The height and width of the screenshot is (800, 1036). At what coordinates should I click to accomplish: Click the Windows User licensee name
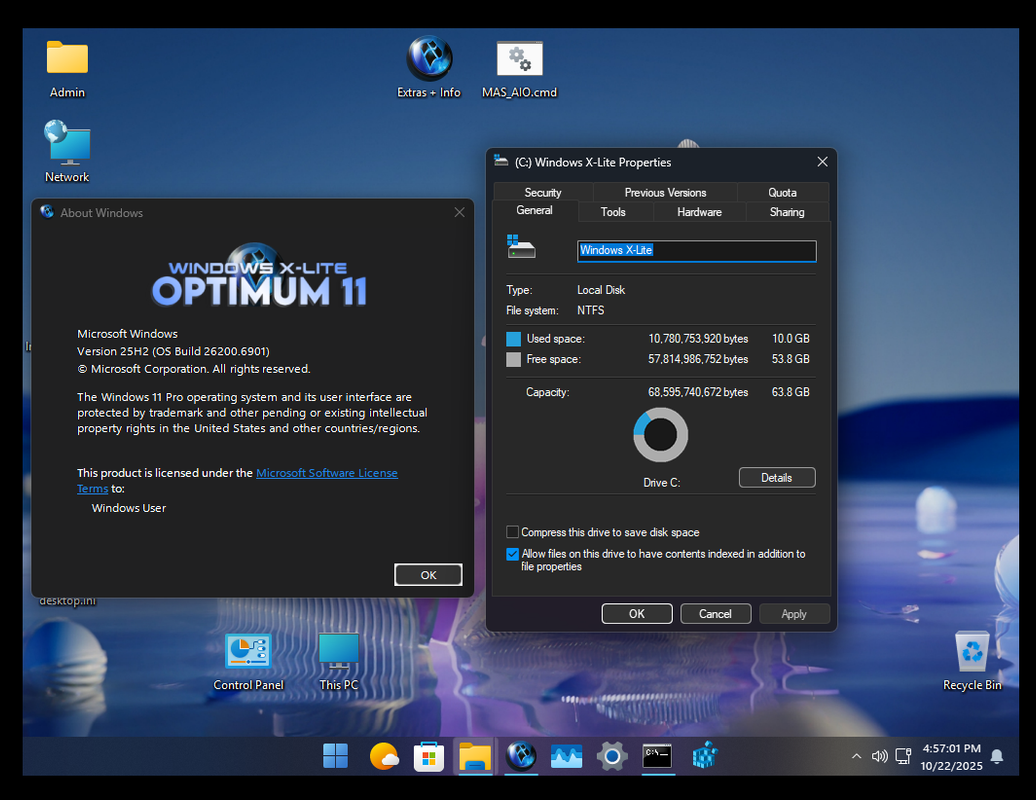(x=129, y=508)
